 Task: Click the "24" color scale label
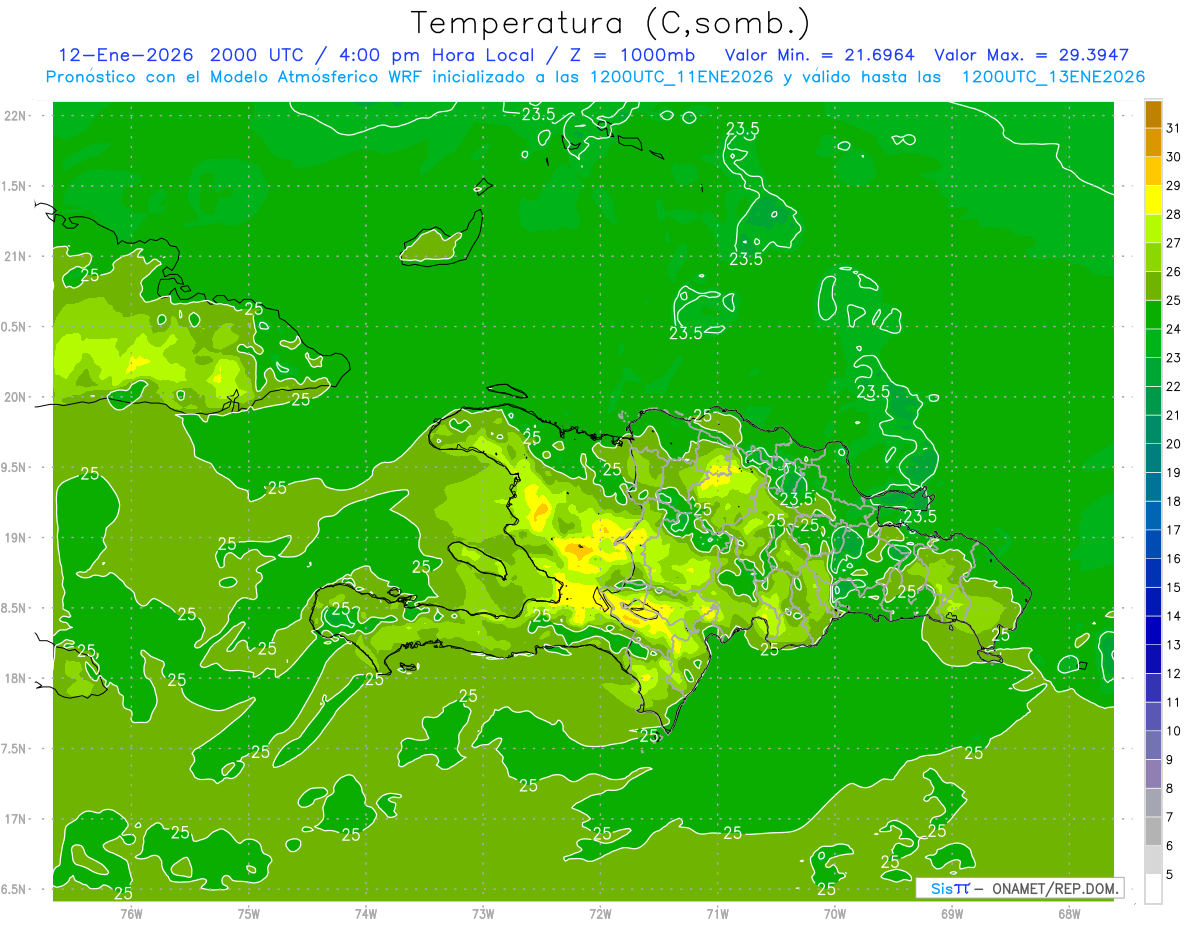tap(1174, 329)
